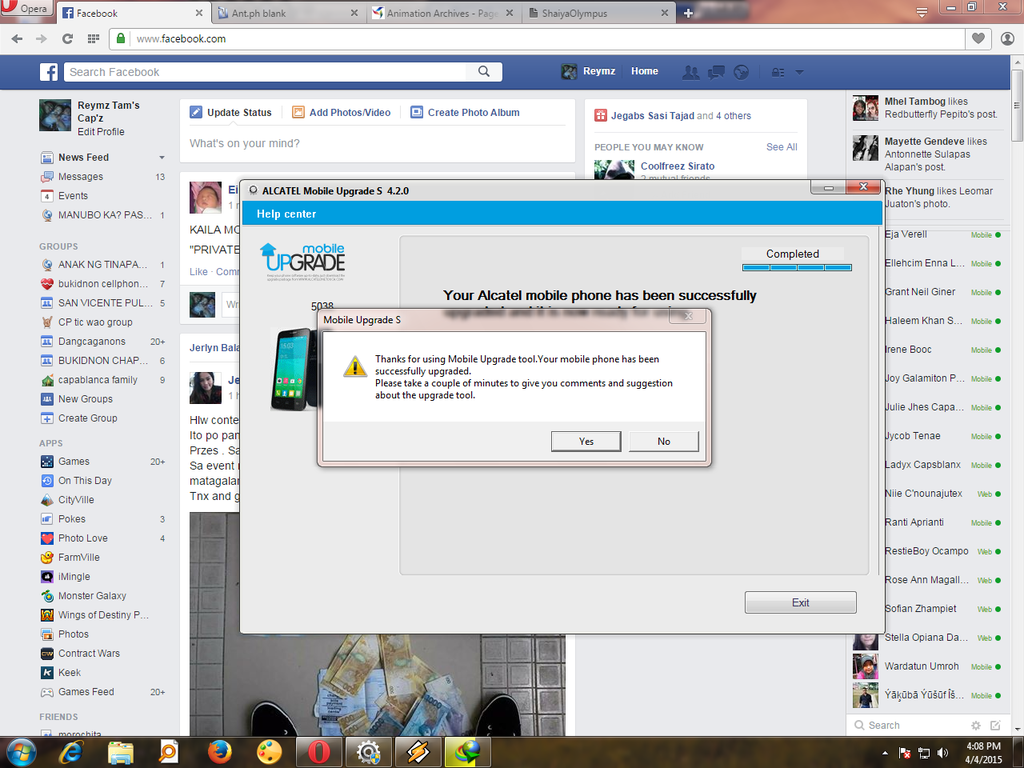The width and height of the screenshot is (1024, 768).
Task: Expand the News Feed options arrow
Action: 162,158
